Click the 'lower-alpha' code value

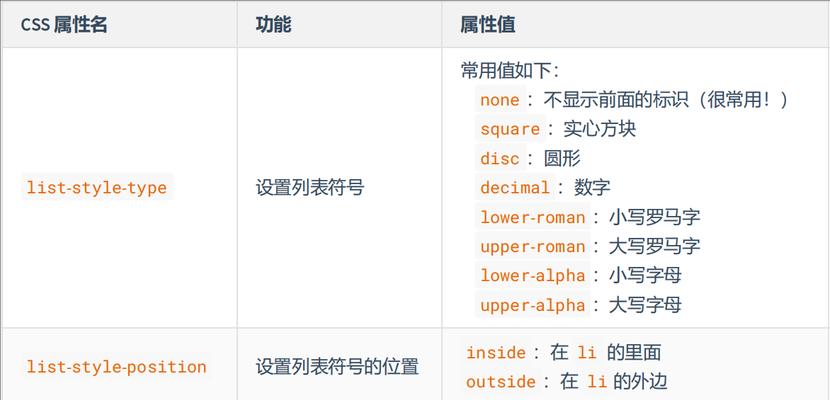tap(533, 275)
